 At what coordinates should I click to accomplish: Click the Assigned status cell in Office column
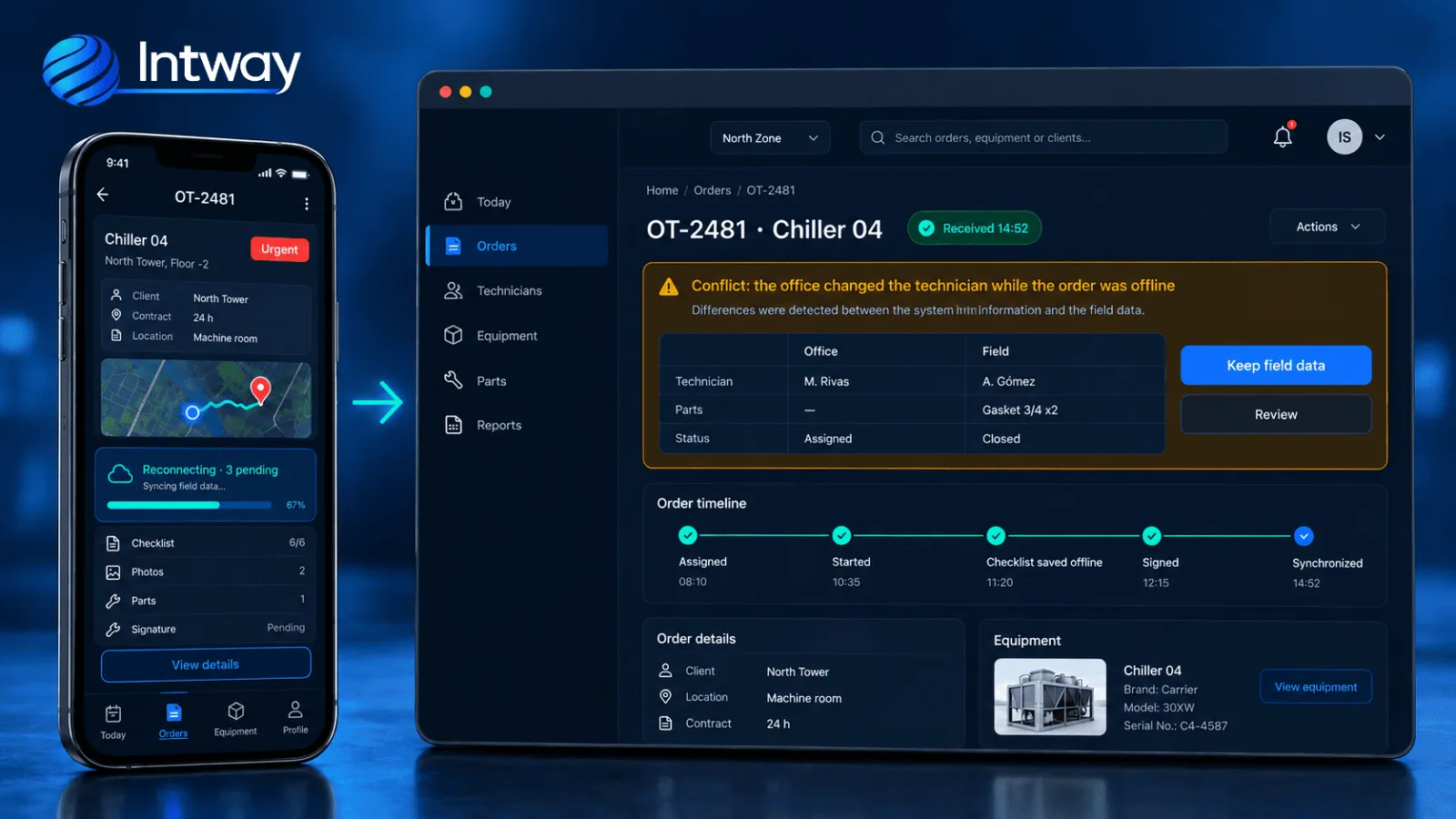pos(828,439)
